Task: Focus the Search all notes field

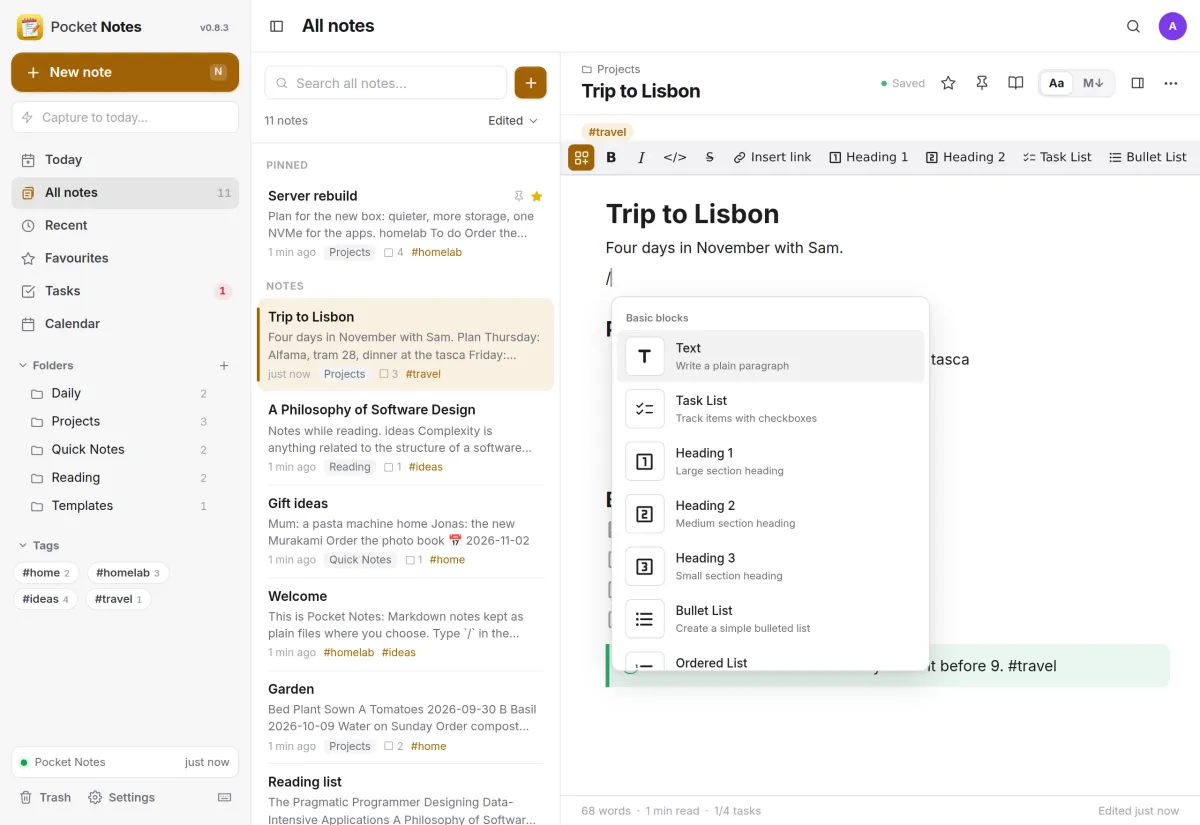Action: point(386,83)
